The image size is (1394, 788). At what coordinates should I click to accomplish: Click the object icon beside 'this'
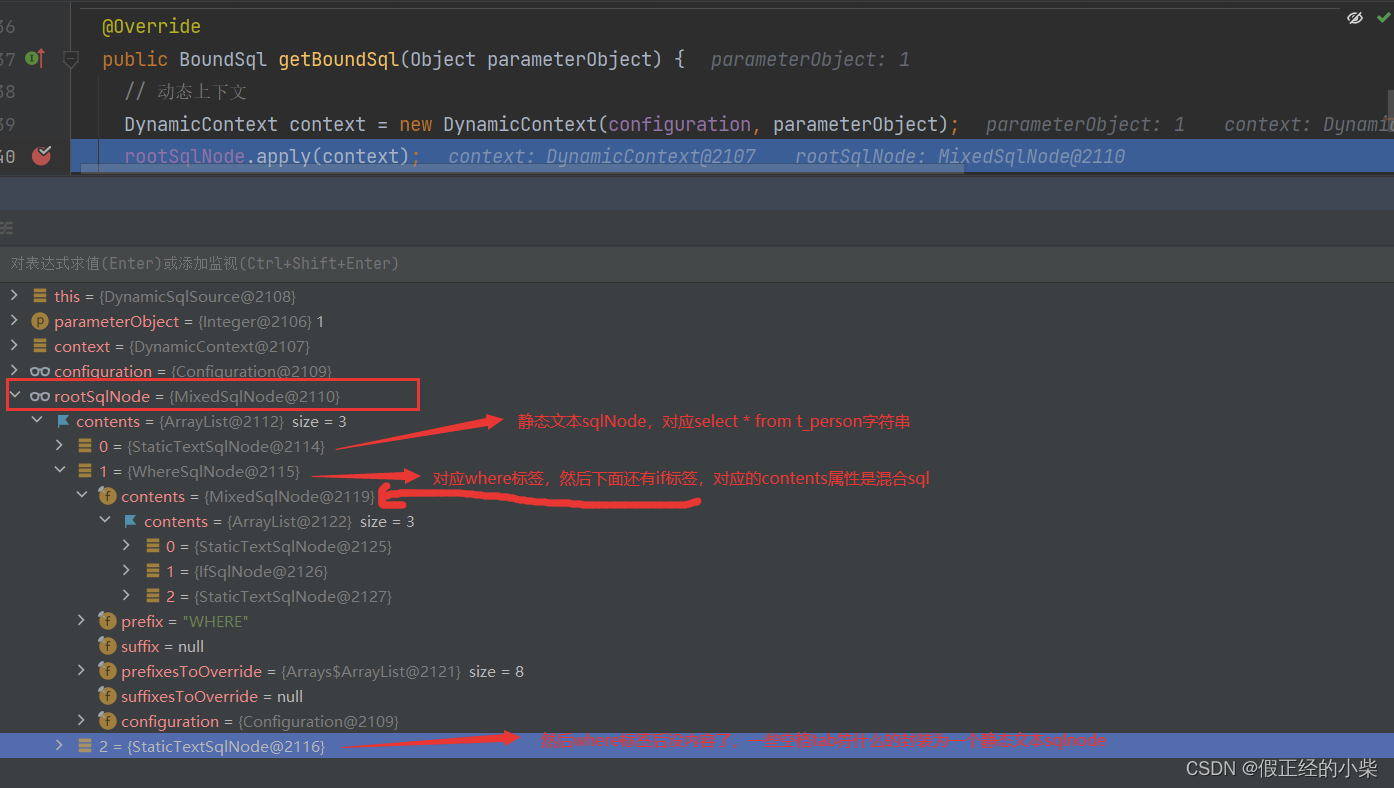(x=40, y=296)
